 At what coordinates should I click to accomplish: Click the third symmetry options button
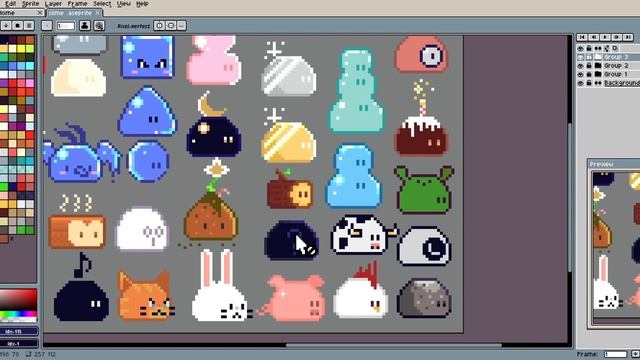[x=182, y=26]
